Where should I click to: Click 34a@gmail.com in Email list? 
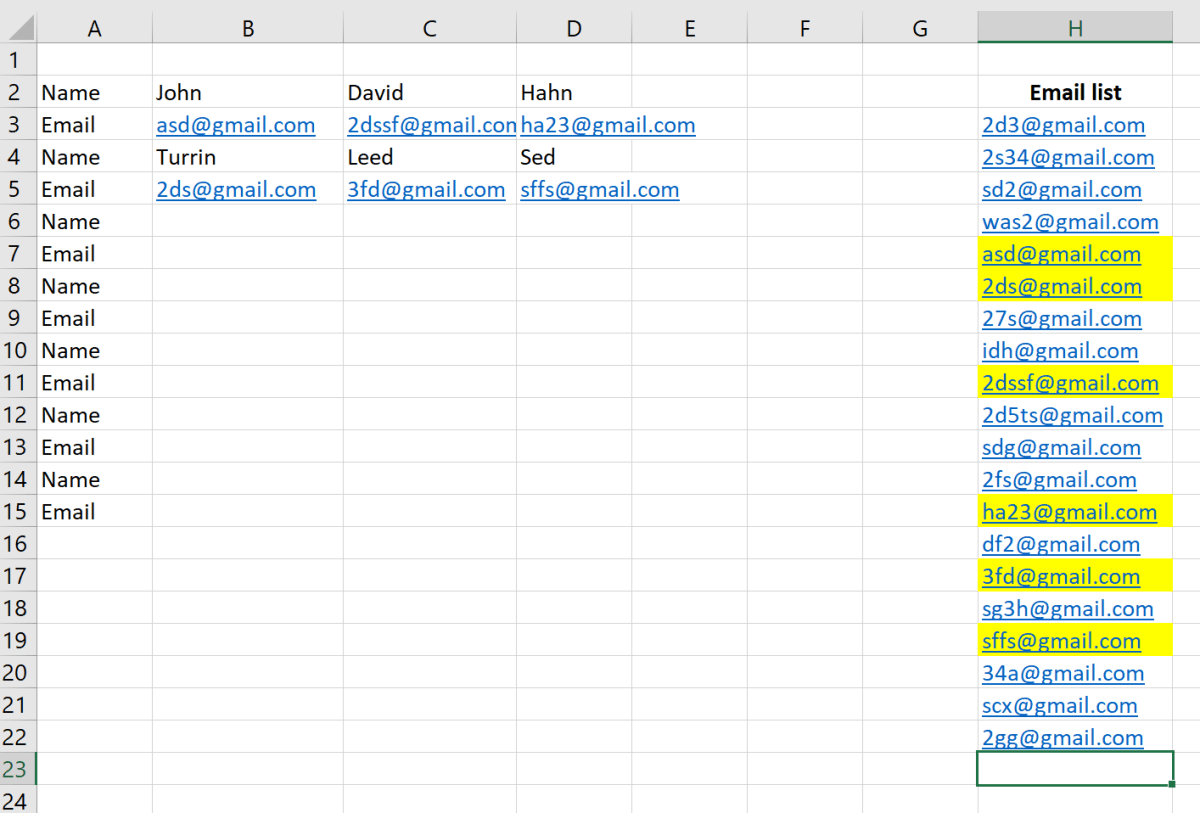(x=1063, y=672)
